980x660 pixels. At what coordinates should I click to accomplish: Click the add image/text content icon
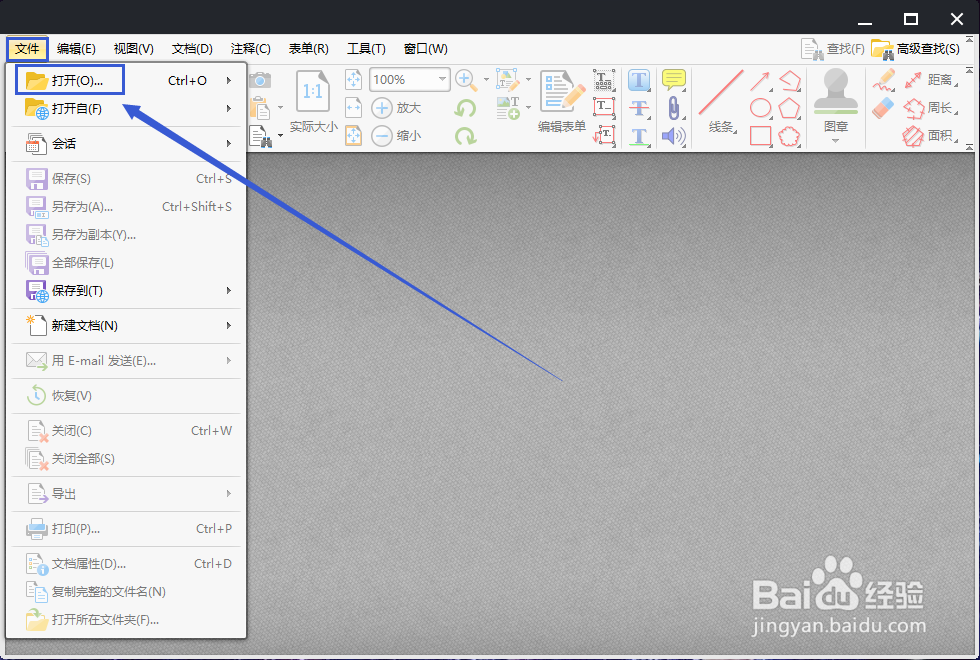pyautogui.click(x=508, y=108)
